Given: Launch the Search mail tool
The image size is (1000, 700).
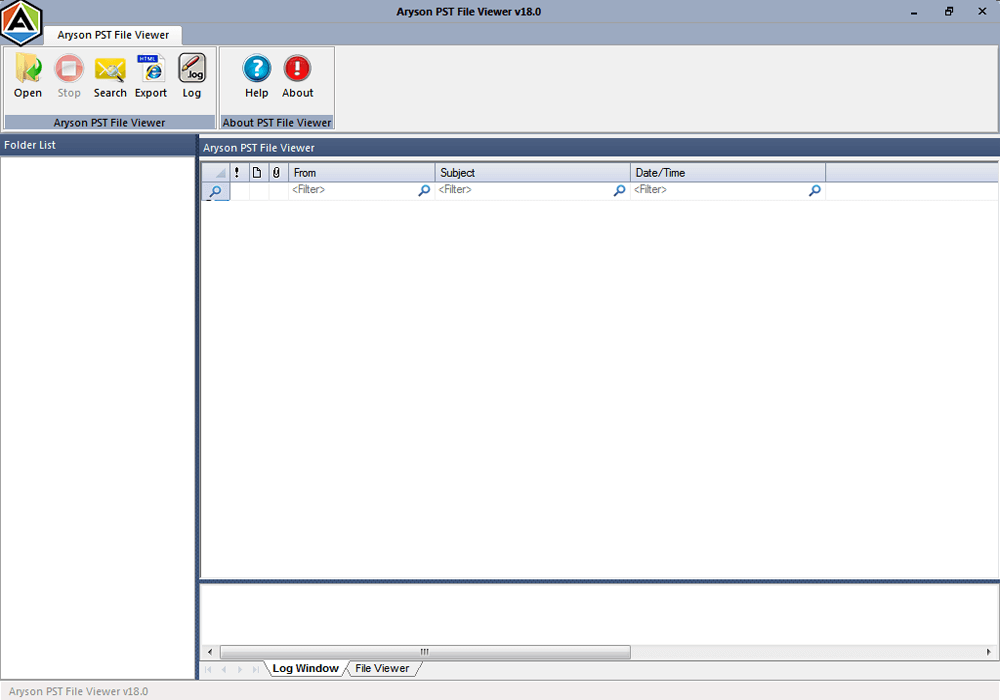Looking at the screenshot, I should coord(110,77).
